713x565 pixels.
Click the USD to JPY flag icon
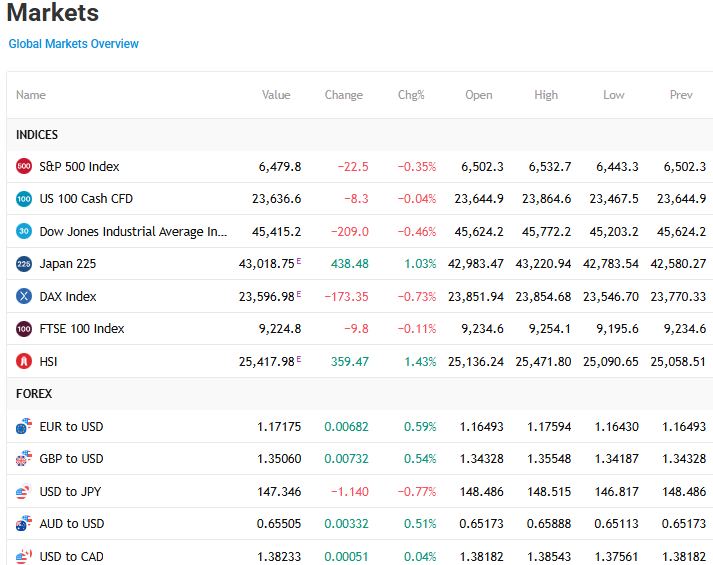point(24,491)
